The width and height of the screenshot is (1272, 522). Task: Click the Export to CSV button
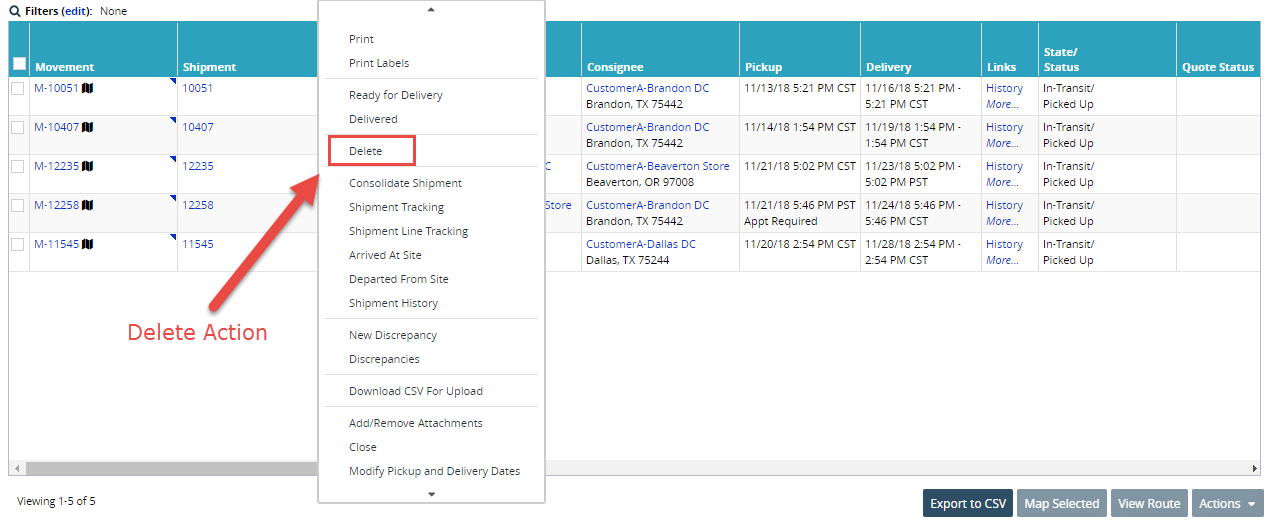click(x=968, y=503)
